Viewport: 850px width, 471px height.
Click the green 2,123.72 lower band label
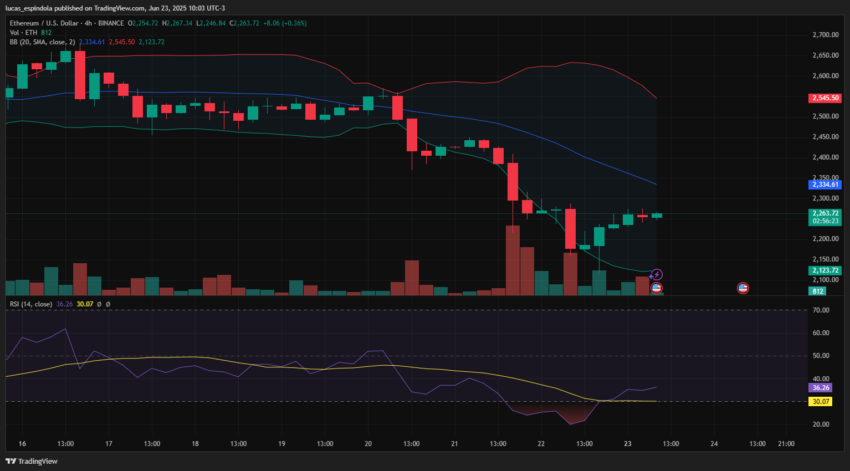[825, 270]
